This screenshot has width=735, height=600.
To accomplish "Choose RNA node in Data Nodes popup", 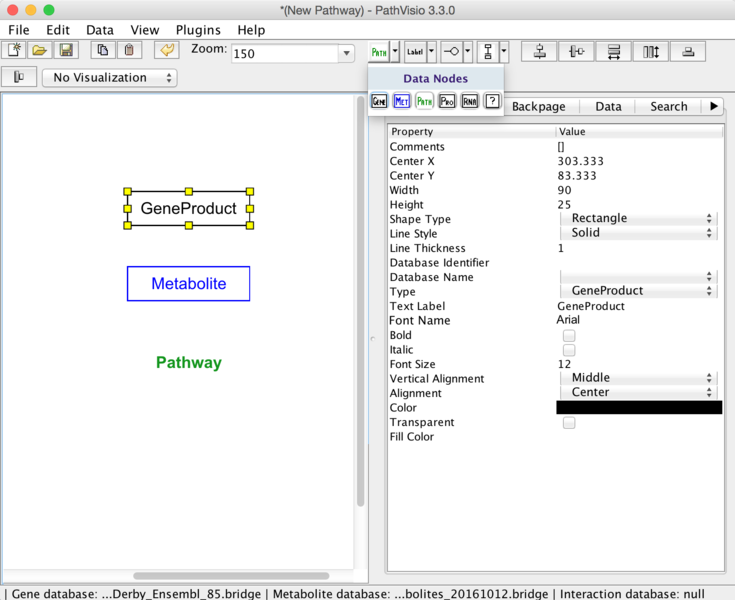I will tap(470, 101).
